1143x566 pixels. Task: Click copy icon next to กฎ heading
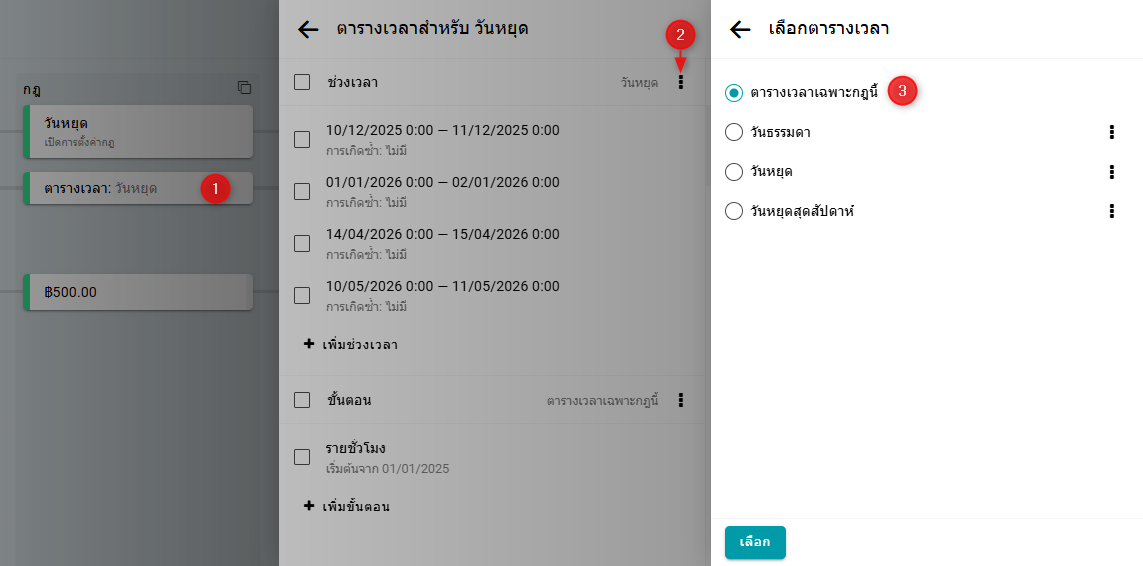coord(244,88)
